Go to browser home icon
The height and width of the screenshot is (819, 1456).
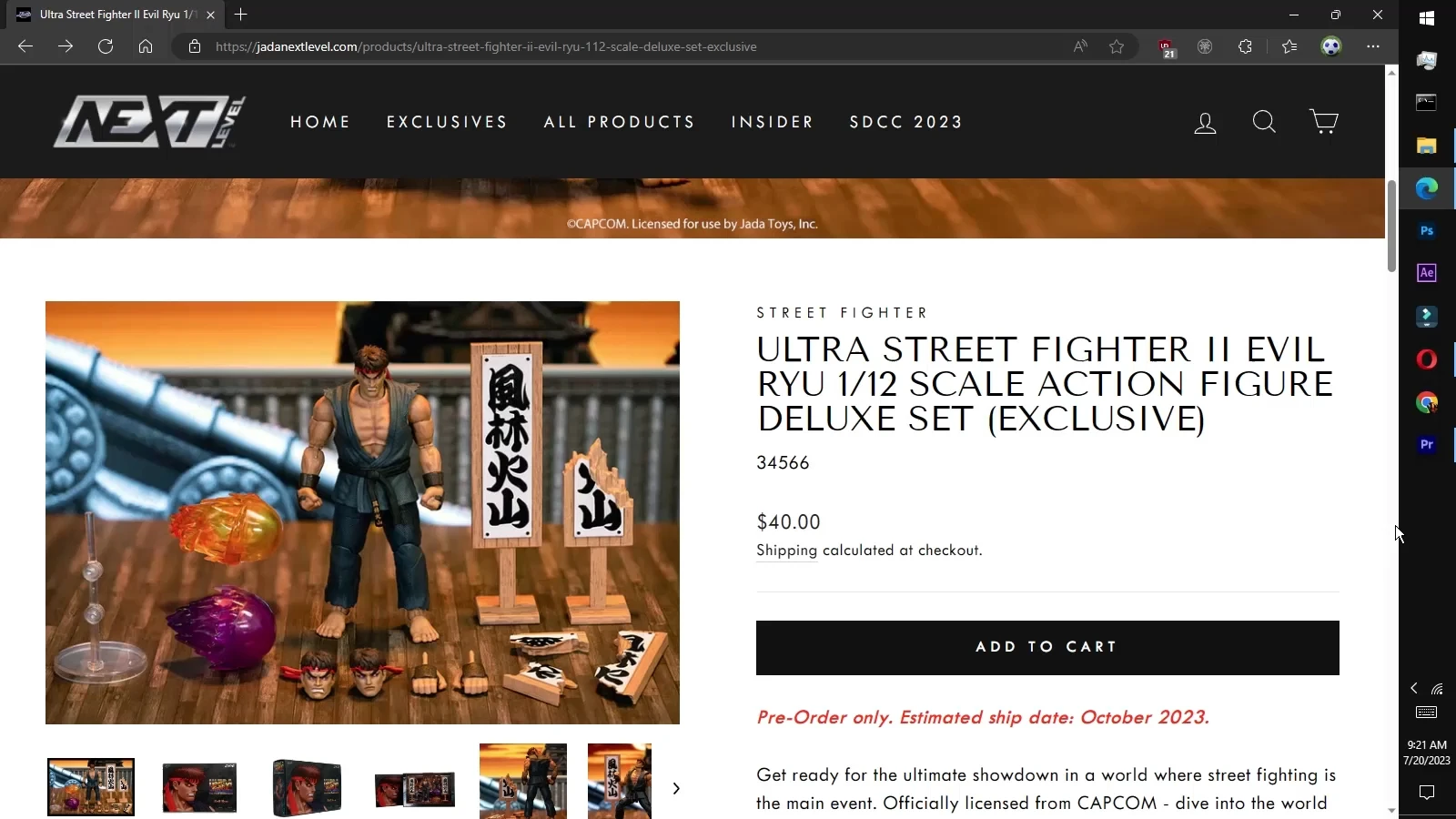click(x=146, y=46)
